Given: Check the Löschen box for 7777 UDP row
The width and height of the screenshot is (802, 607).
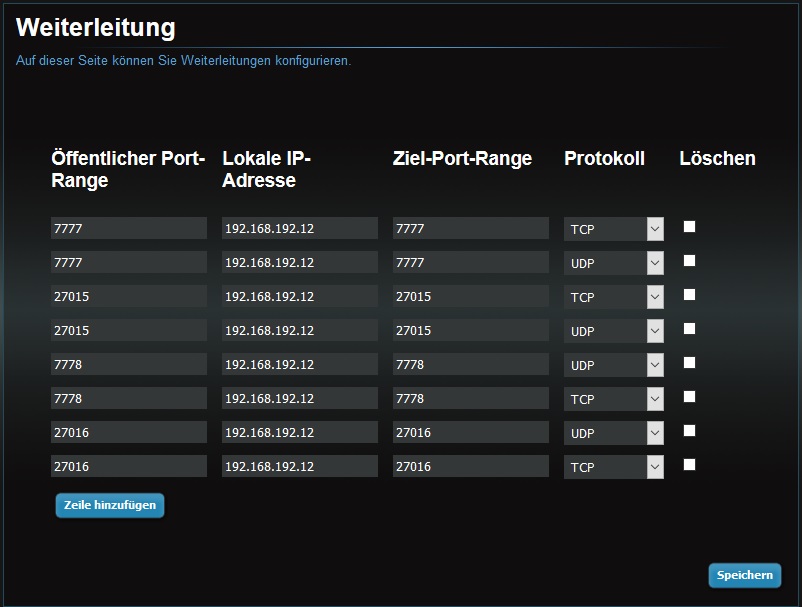Looking at the screenshot, I should [689, 260].
